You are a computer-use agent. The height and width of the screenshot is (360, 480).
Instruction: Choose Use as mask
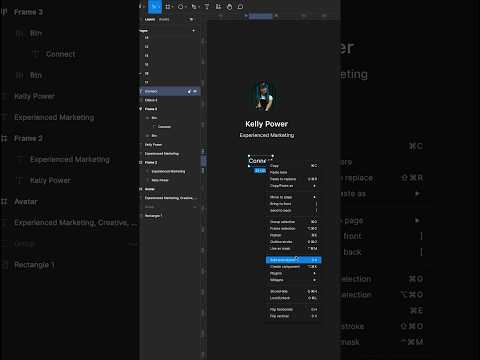coord(293,248)
